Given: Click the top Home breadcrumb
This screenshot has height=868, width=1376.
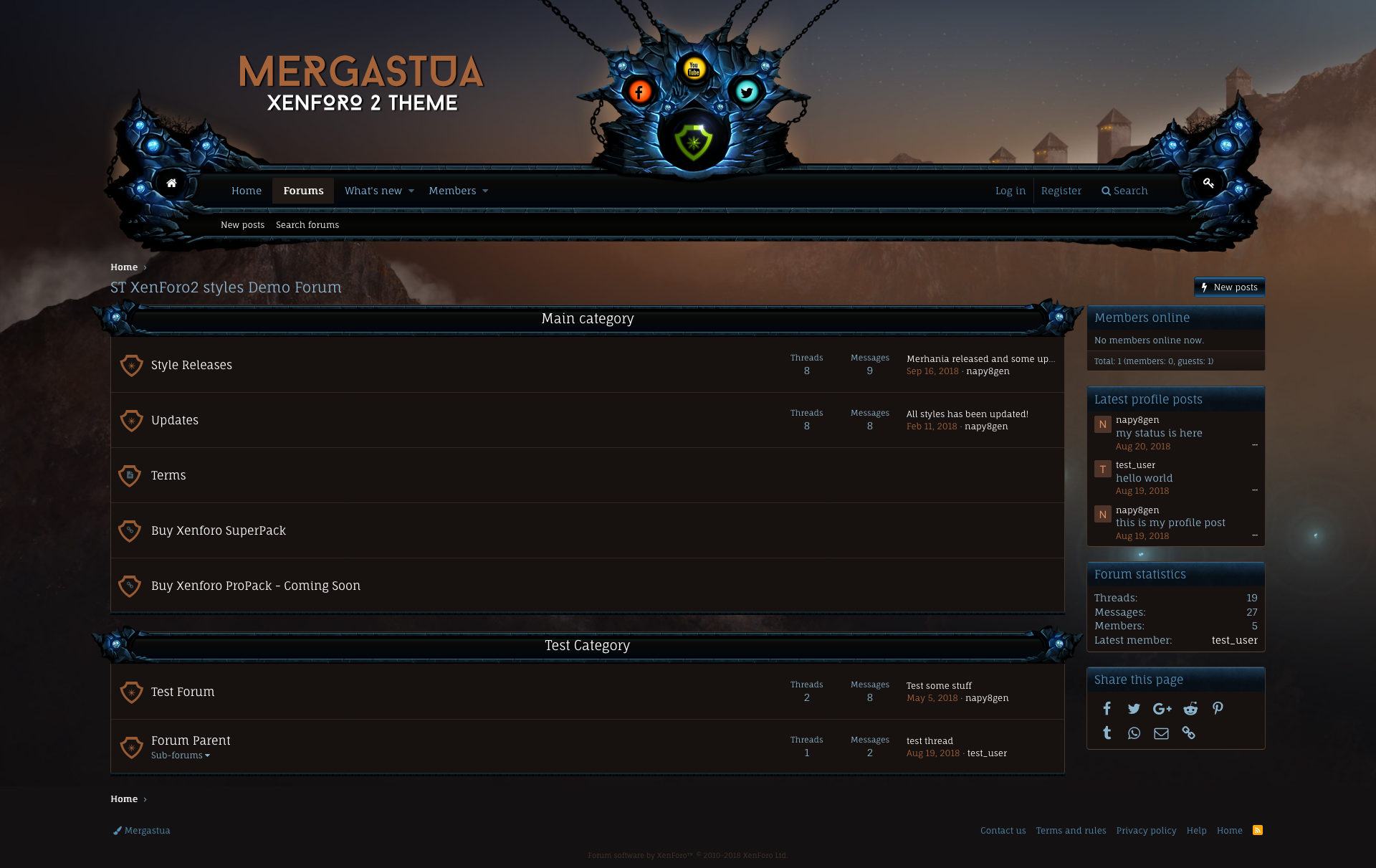Looking at the screenshot, I should coord(124,267).
